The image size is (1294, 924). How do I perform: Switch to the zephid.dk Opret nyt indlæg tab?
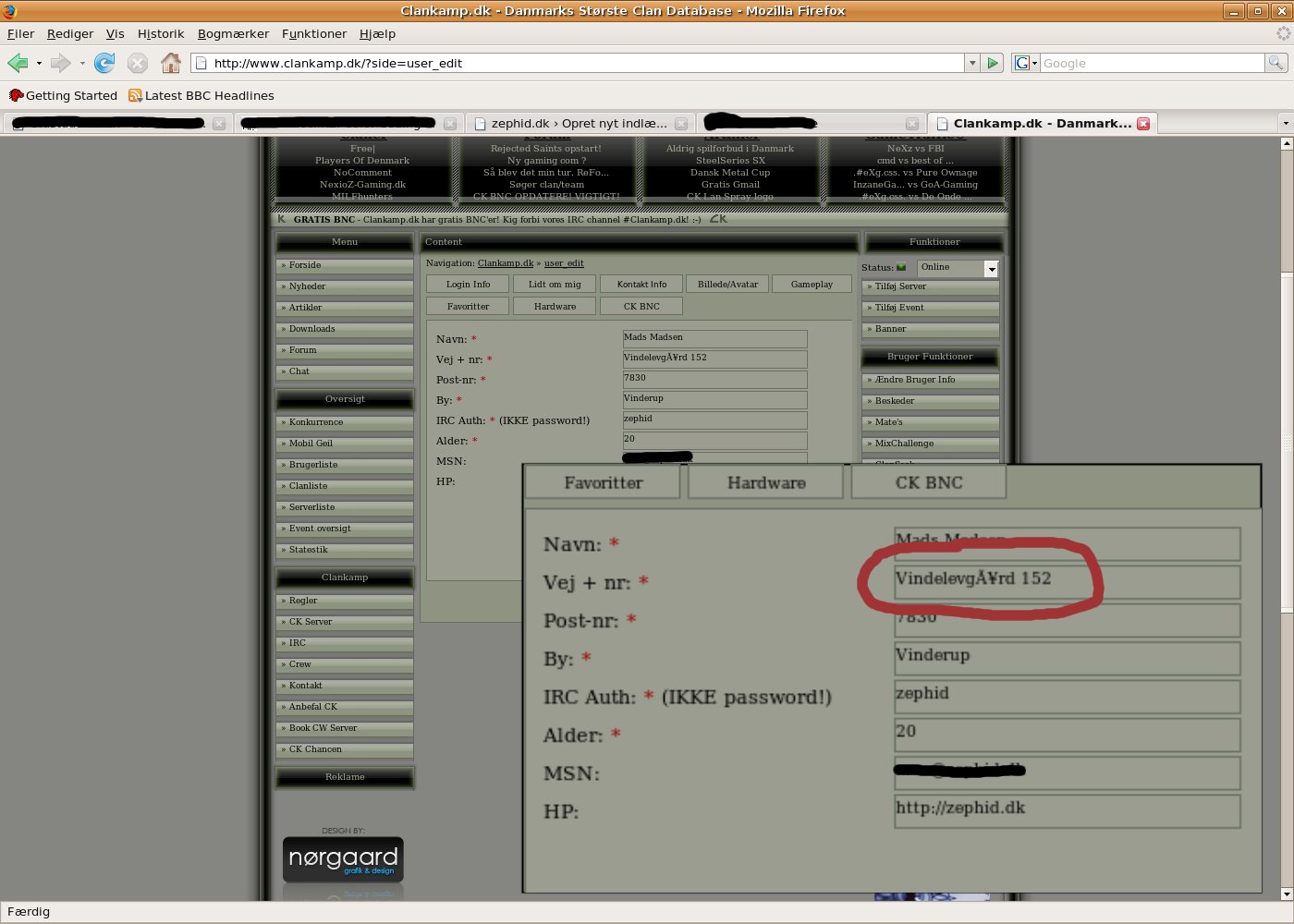pos(579,123)
